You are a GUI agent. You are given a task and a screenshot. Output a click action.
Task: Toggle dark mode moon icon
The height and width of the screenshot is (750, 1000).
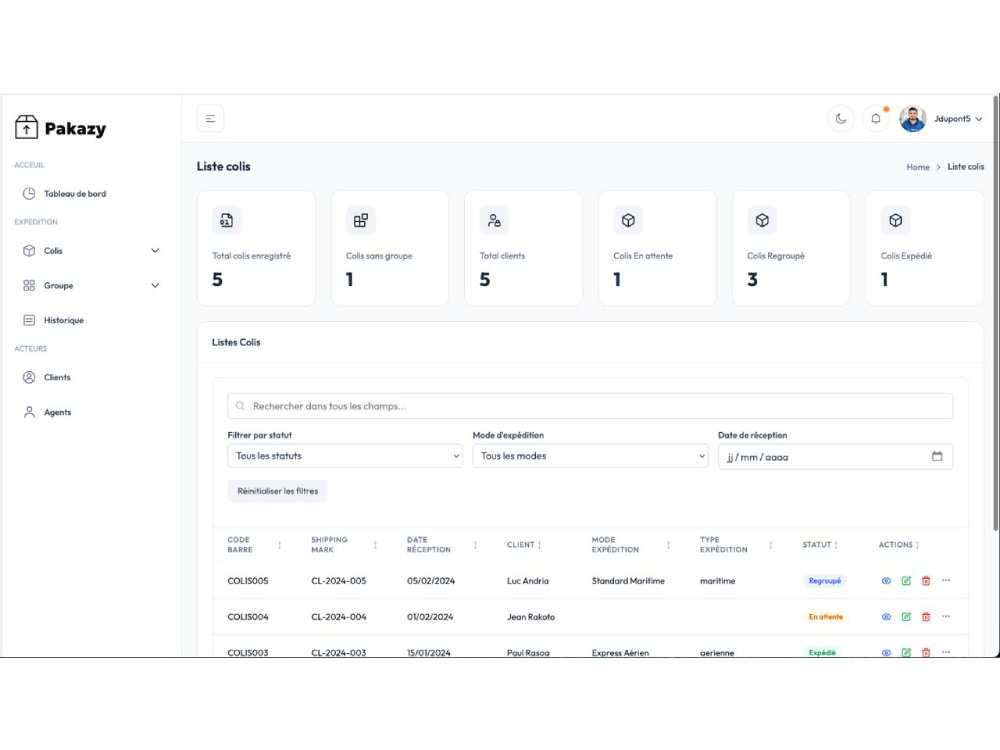(x=841, y=119)
